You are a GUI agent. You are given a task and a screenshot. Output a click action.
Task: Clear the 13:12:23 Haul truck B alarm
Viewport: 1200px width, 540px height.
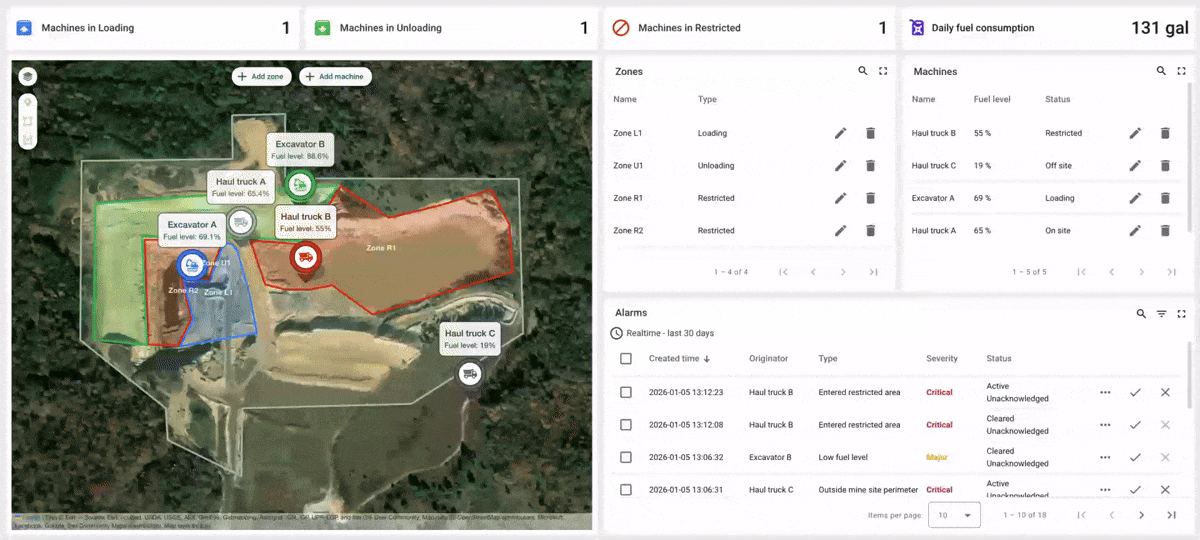[x=1165, y=392]
